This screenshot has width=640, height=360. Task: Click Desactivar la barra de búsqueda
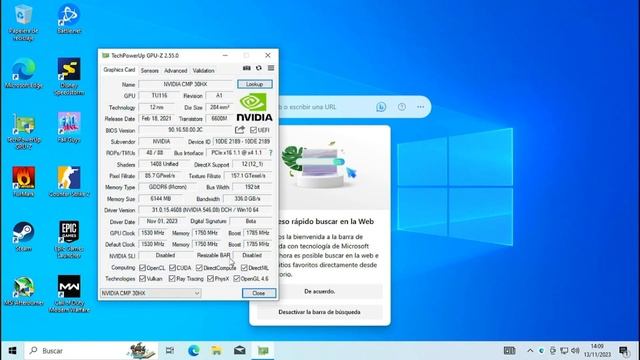coord(320,312)
